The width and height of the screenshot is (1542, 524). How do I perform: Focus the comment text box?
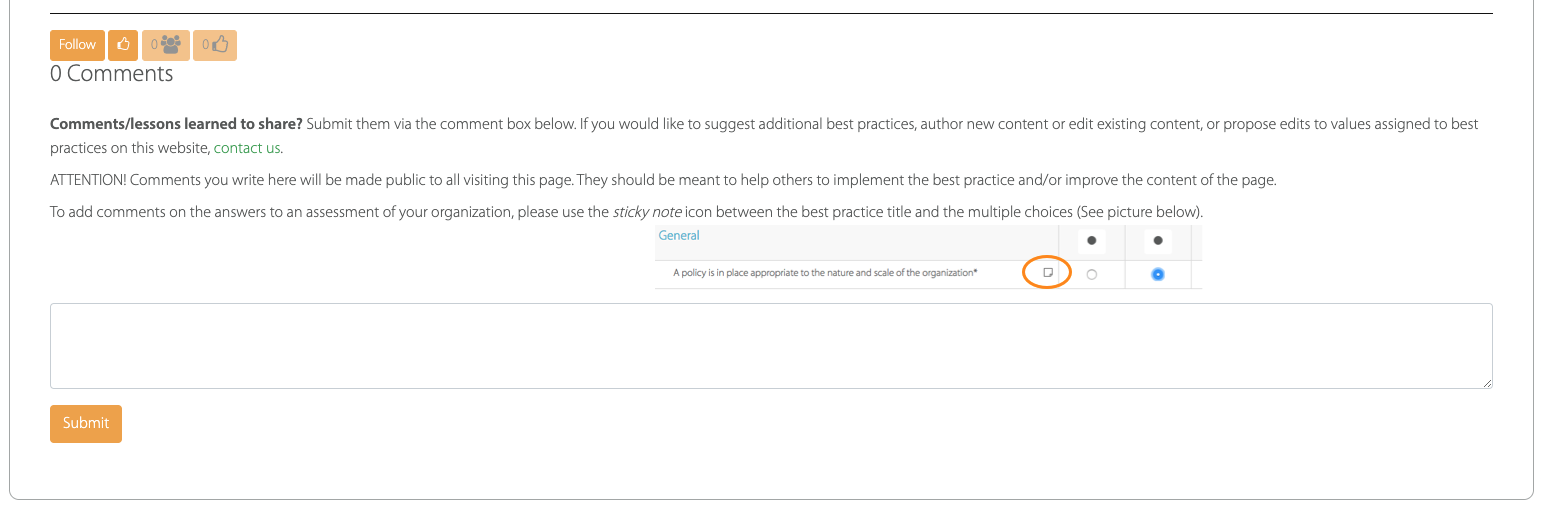click(x=770, y=345)
